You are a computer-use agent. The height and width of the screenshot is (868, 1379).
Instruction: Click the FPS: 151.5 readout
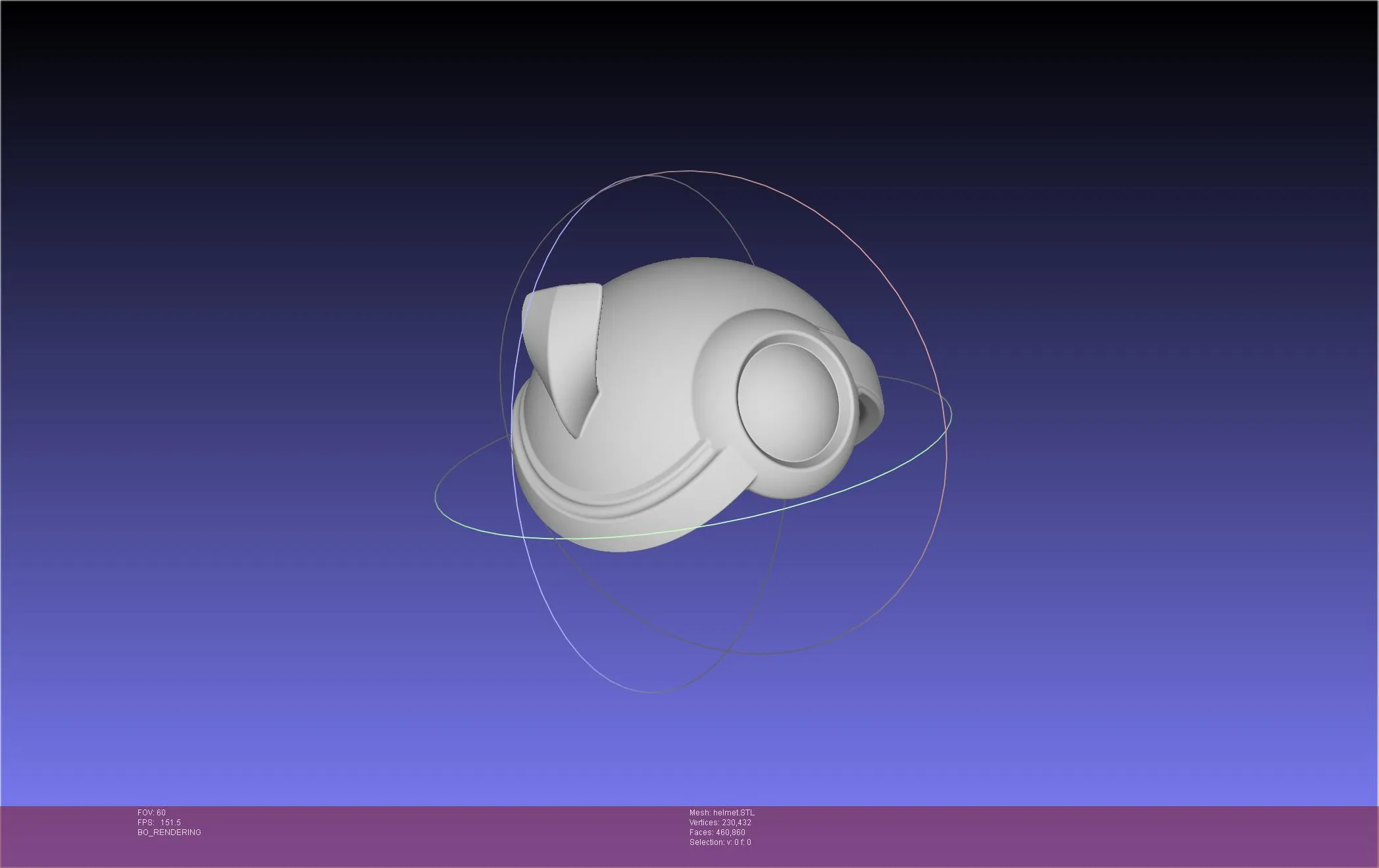coord(159,823)
